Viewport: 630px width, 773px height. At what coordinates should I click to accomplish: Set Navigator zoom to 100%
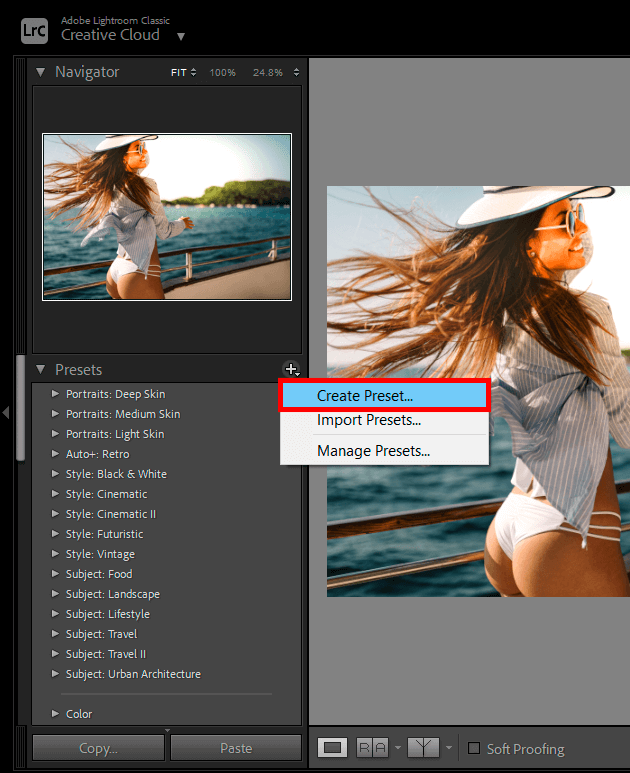(222, 72)
